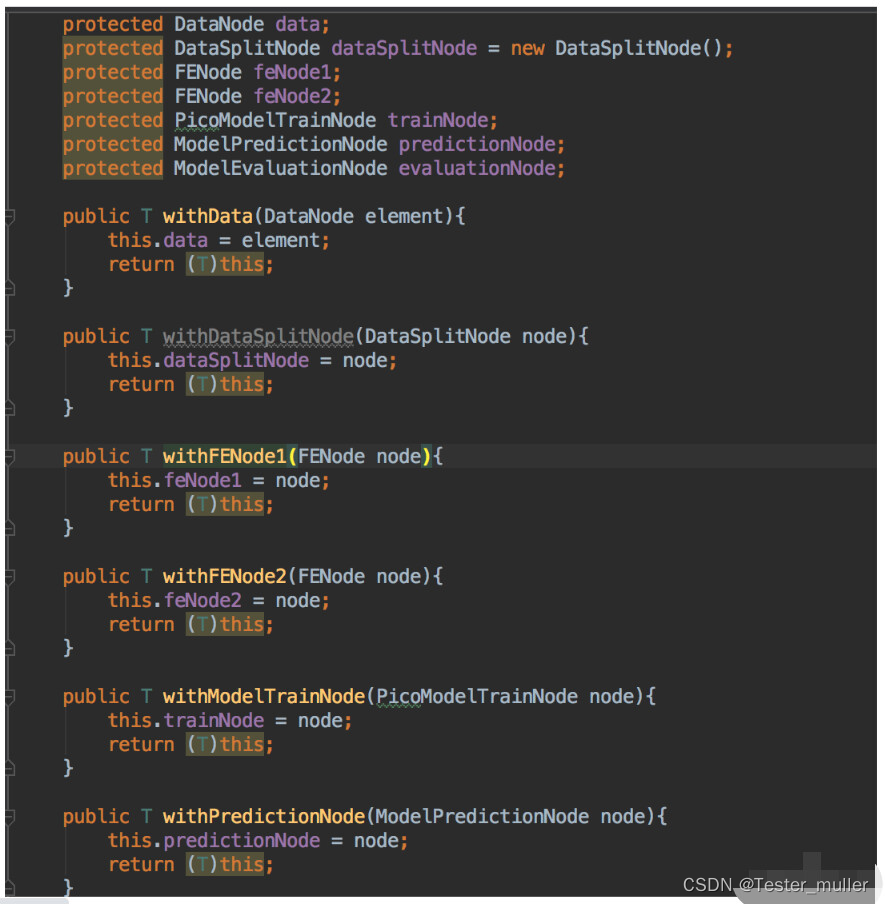Click the fold-end marker closing withFENode2
The height and width of the screenshot is (904, 885).
(9, 647)
